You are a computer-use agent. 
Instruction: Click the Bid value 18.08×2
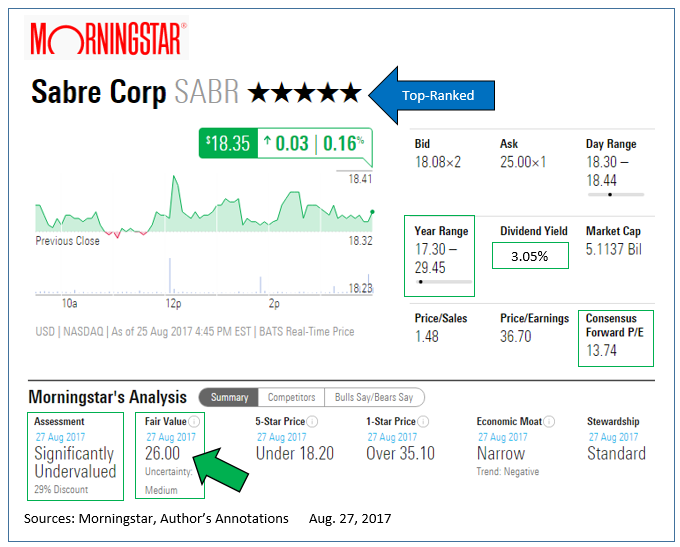click(438, 162)
